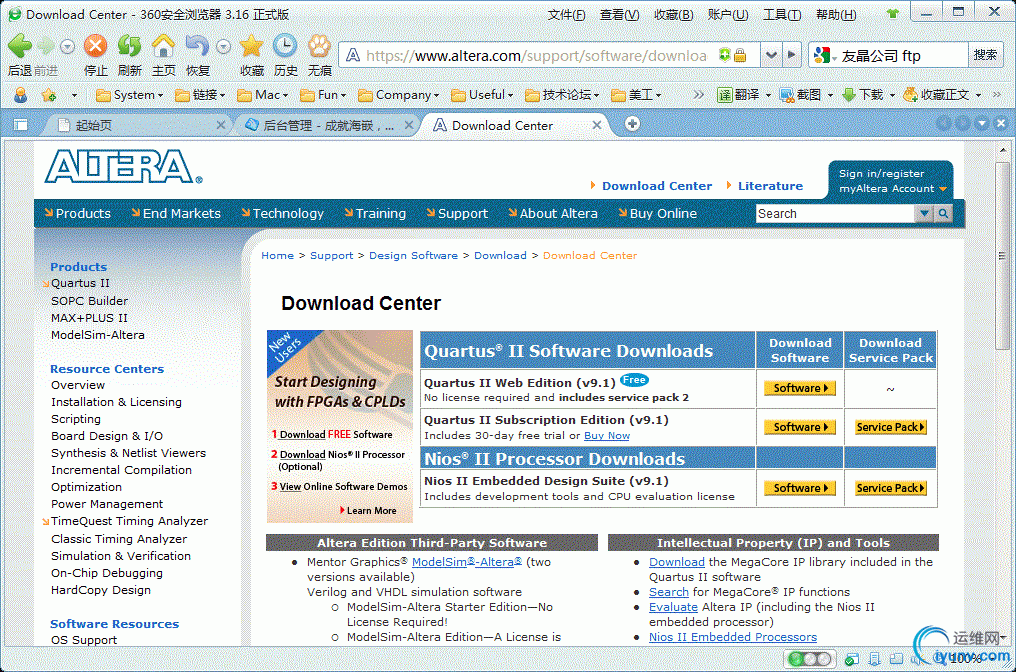Open the Buy Online navigation menu
Image resolution: width=1016 pixels, height=672 pixels.
pyautogui.click(x=658, y=213)
